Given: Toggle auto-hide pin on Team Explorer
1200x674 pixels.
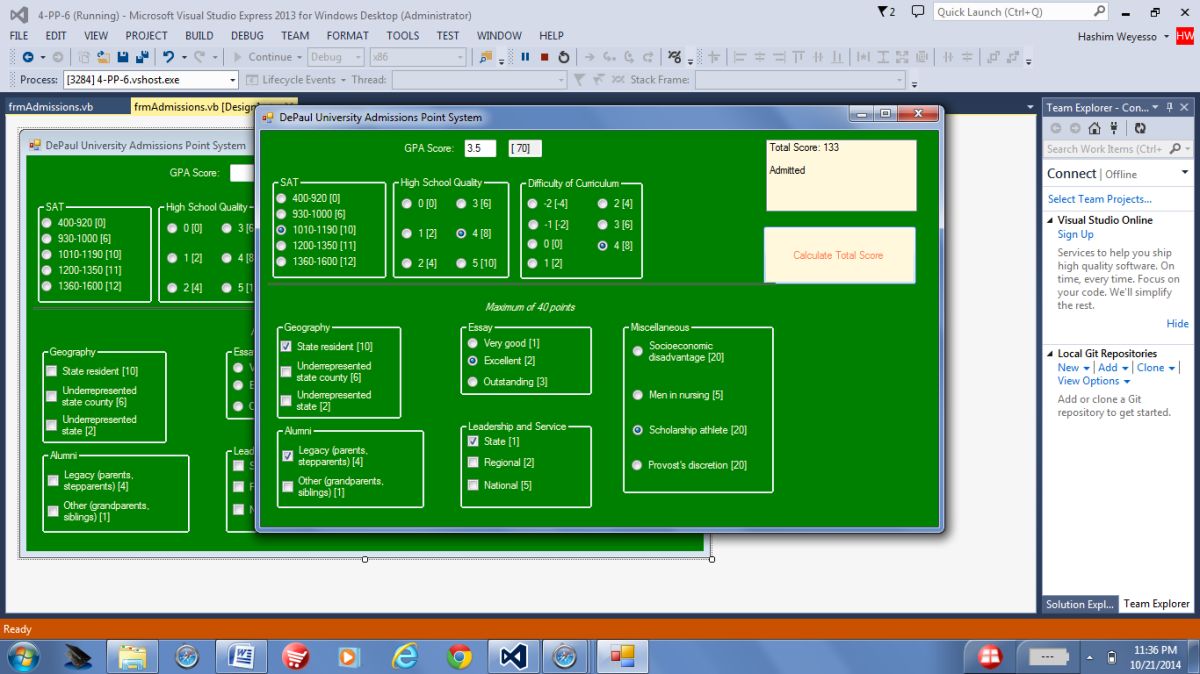Looking at the screenshot, I should point(1169,107).
